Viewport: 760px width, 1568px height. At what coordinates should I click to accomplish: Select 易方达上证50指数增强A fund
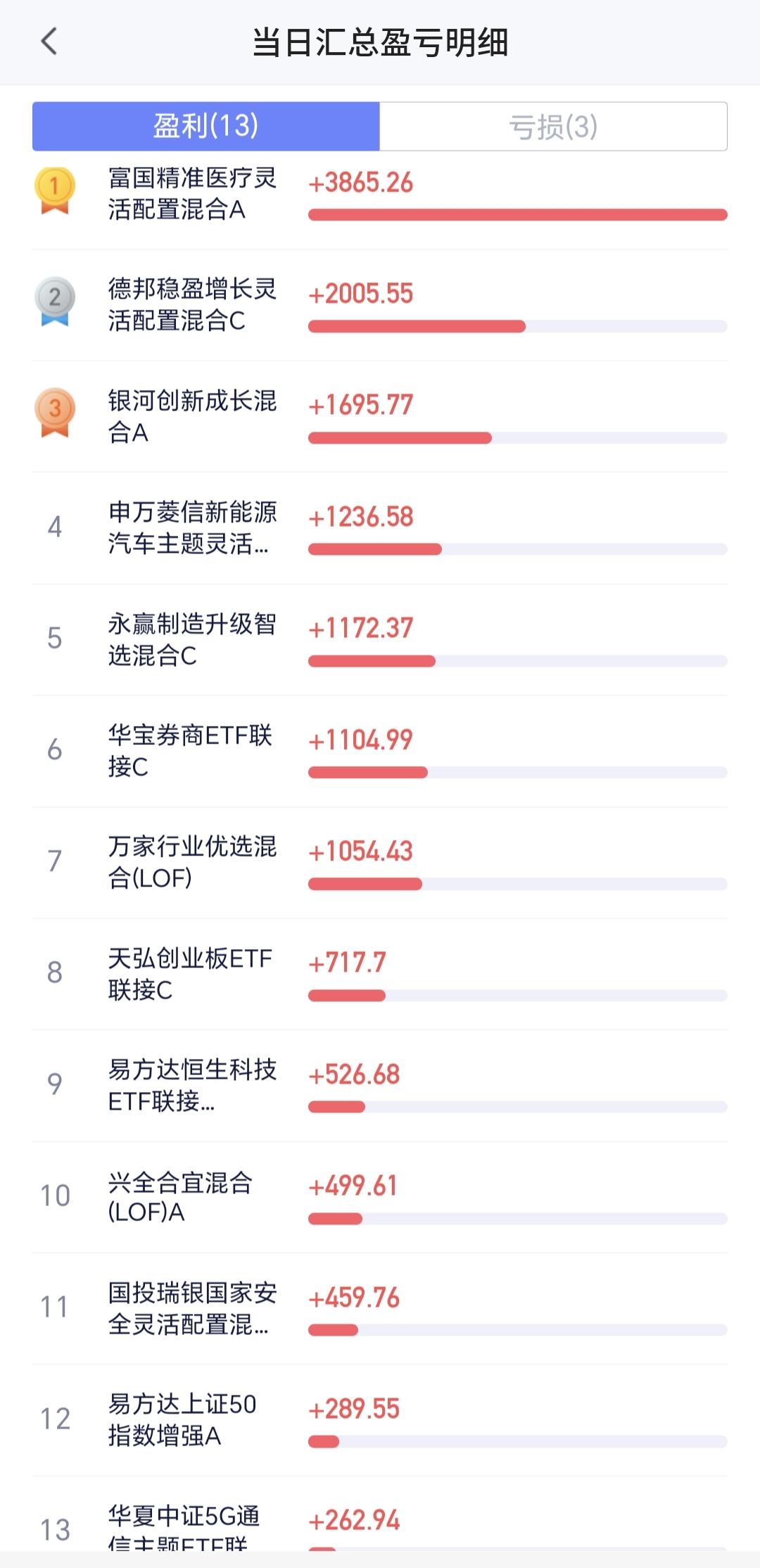click(380, 1420)
